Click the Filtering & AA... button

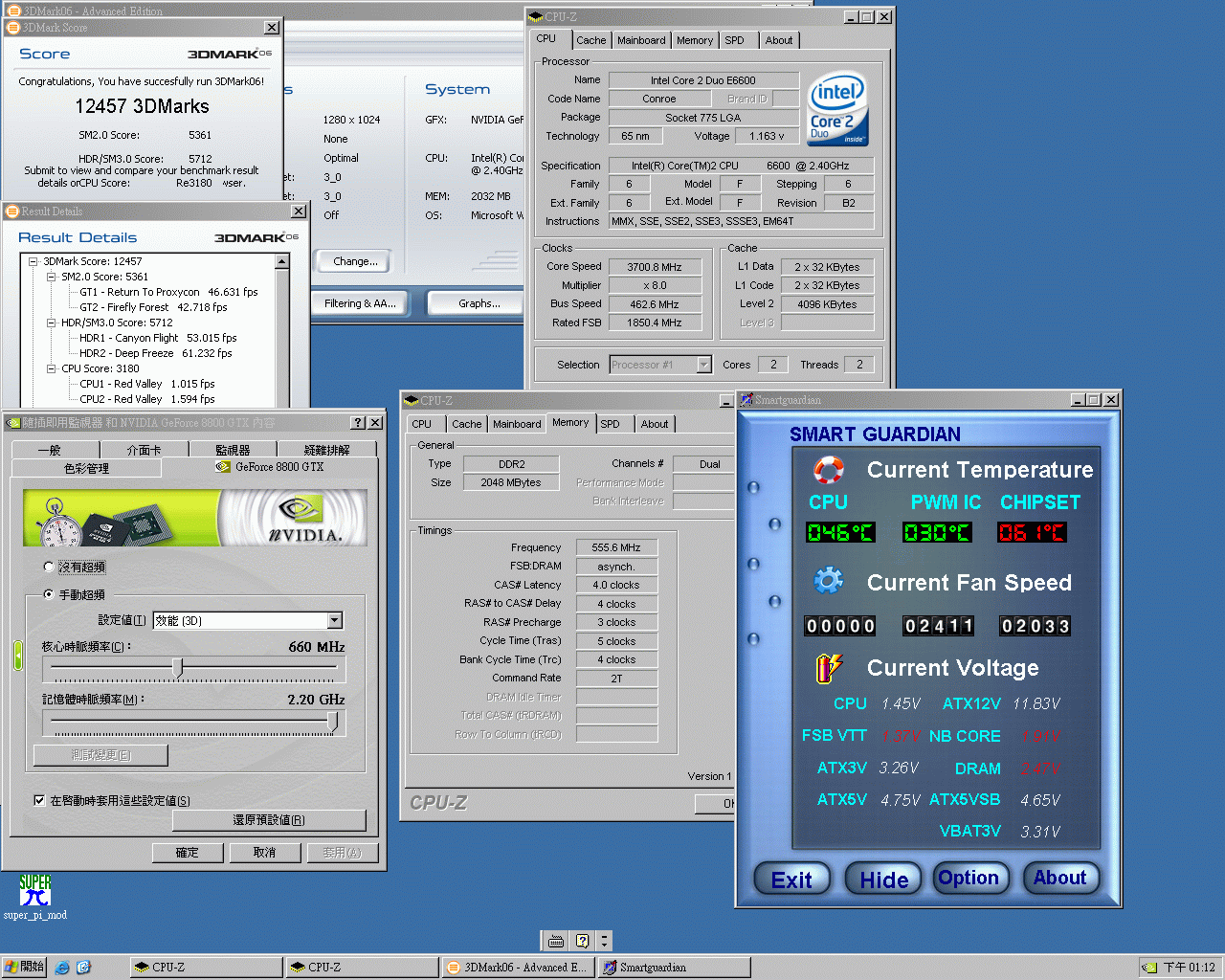360,303
